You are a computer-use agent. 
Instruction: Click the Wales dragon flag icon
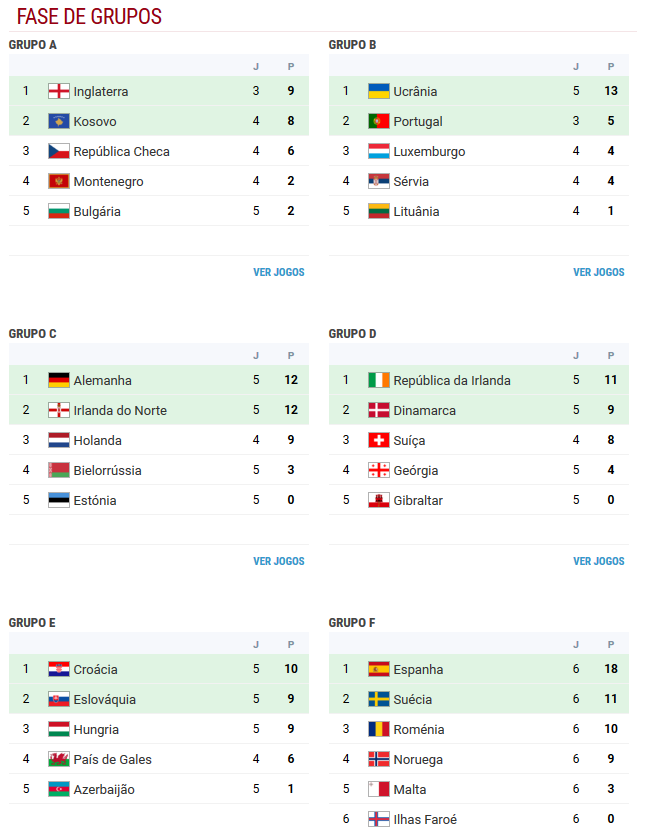click(x=58, y=759)
